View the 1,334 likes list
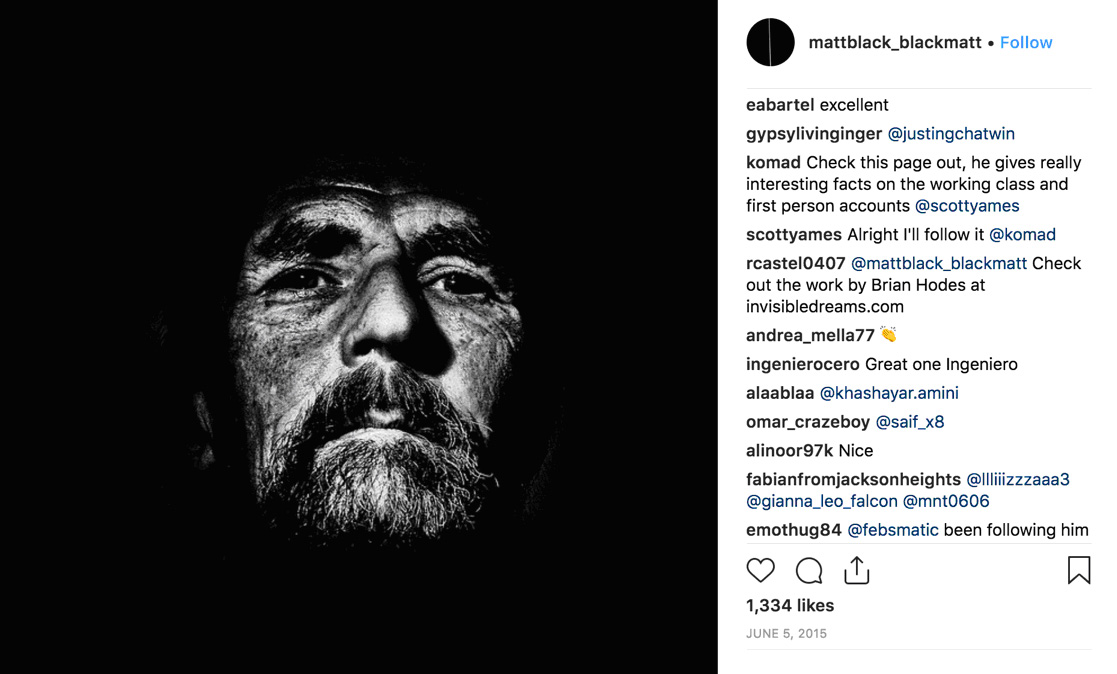Screen dimensions: 1117x674 pos(790,606)
